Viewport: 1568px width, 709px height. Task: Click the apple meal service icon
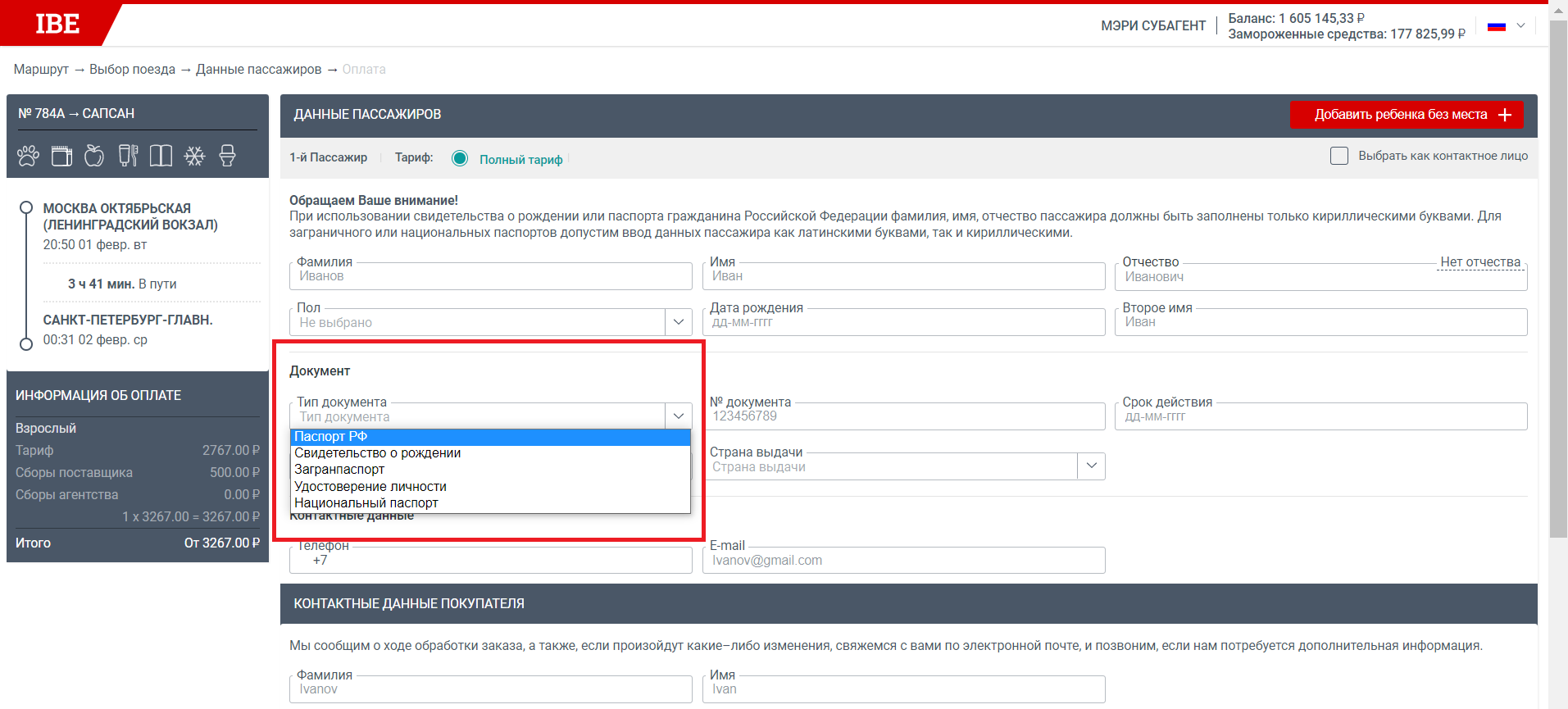point(94,156)
